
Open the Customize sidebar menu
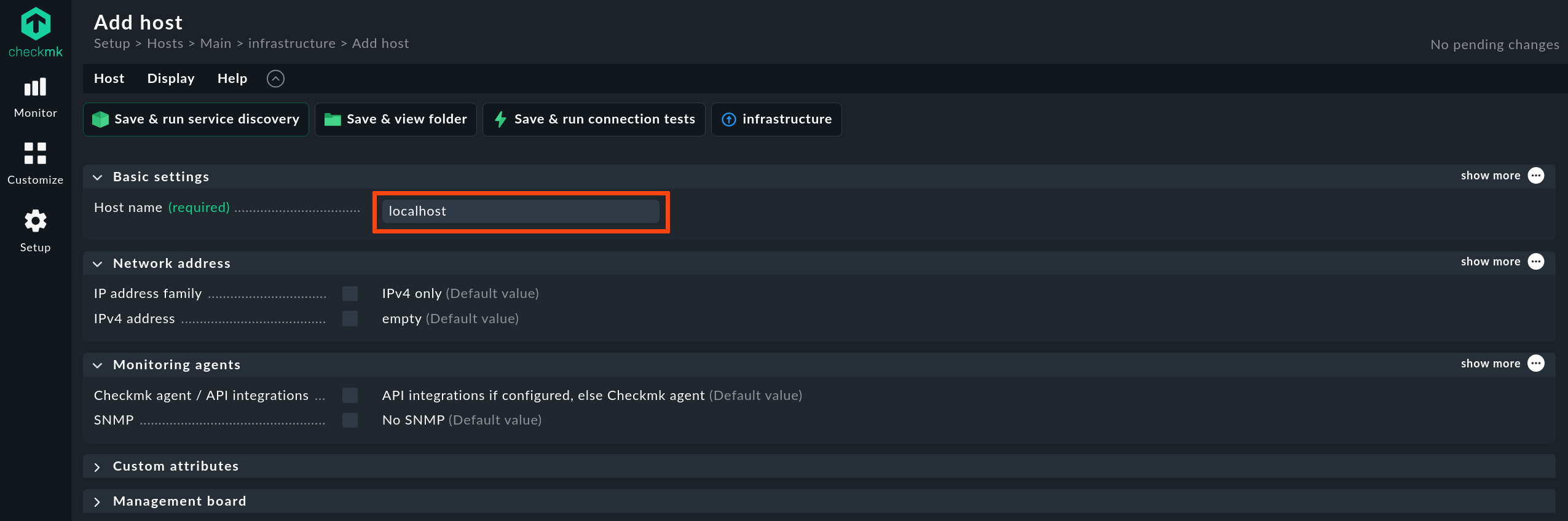click(35, 163)
